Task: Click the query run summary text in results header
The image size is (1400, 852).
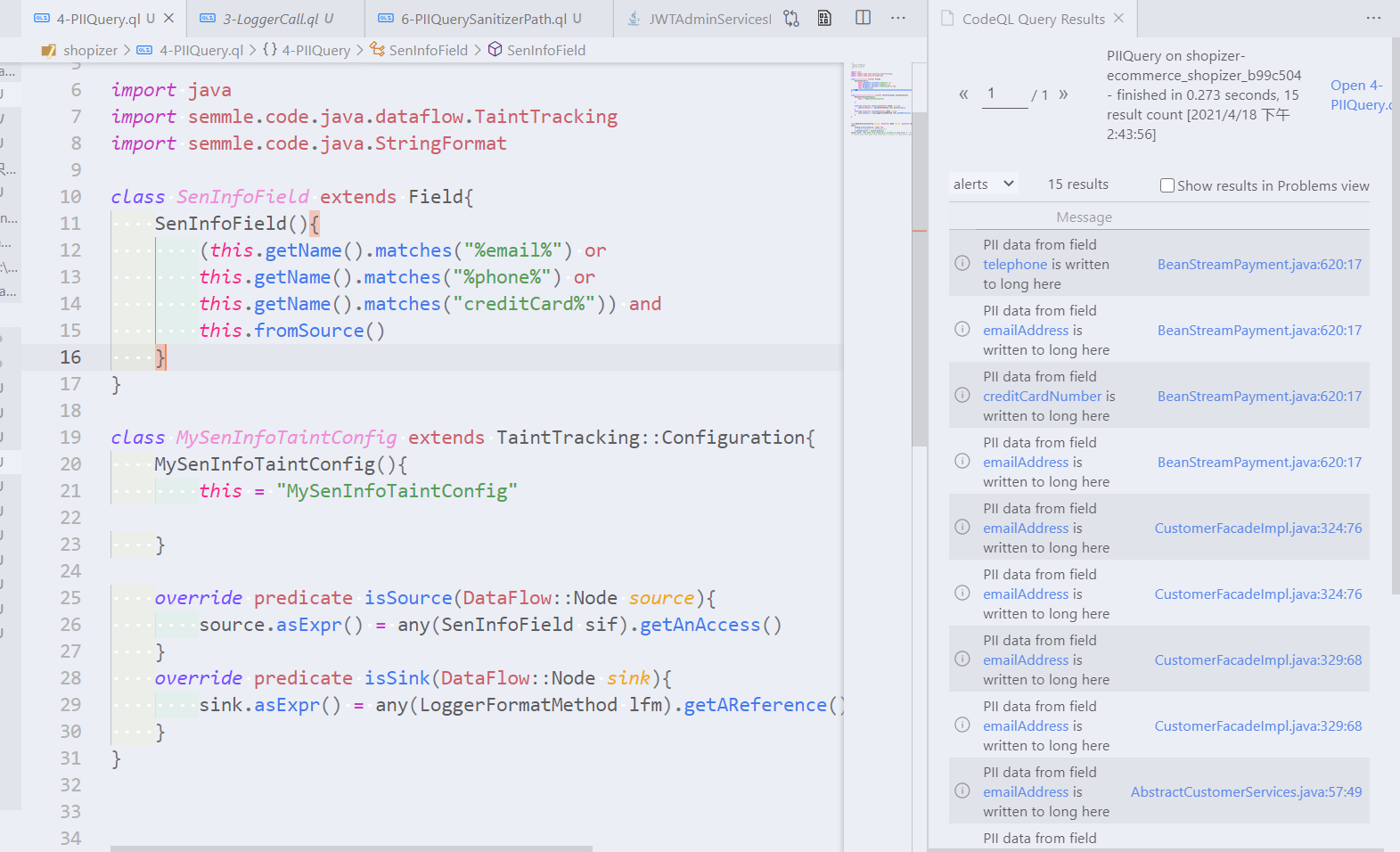Action: tap(1204, 94)
